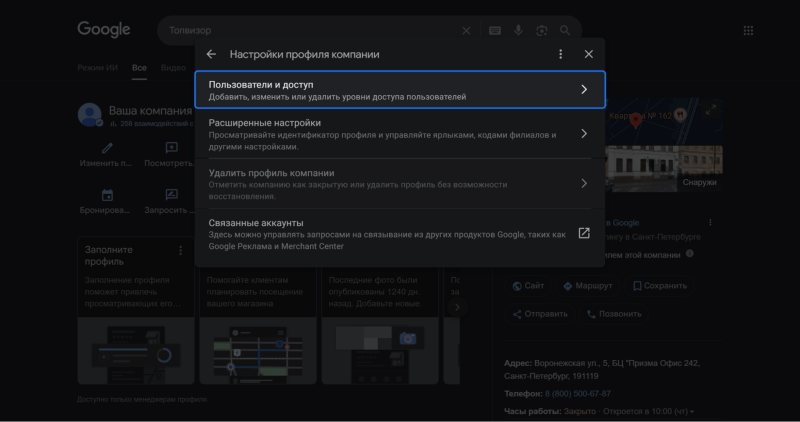
Task: Click the 258 взаимодействий stats link
Action: pyautogui.click(x=152, y=123)
